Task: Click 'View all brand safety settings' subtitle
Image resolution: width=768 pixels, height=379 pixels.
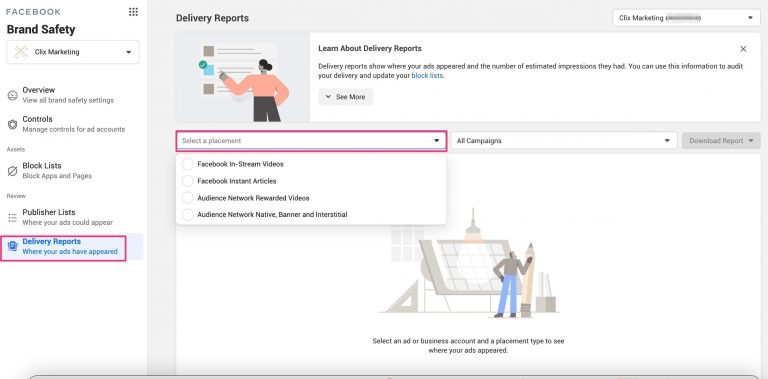Action: (x=68, y=100)
